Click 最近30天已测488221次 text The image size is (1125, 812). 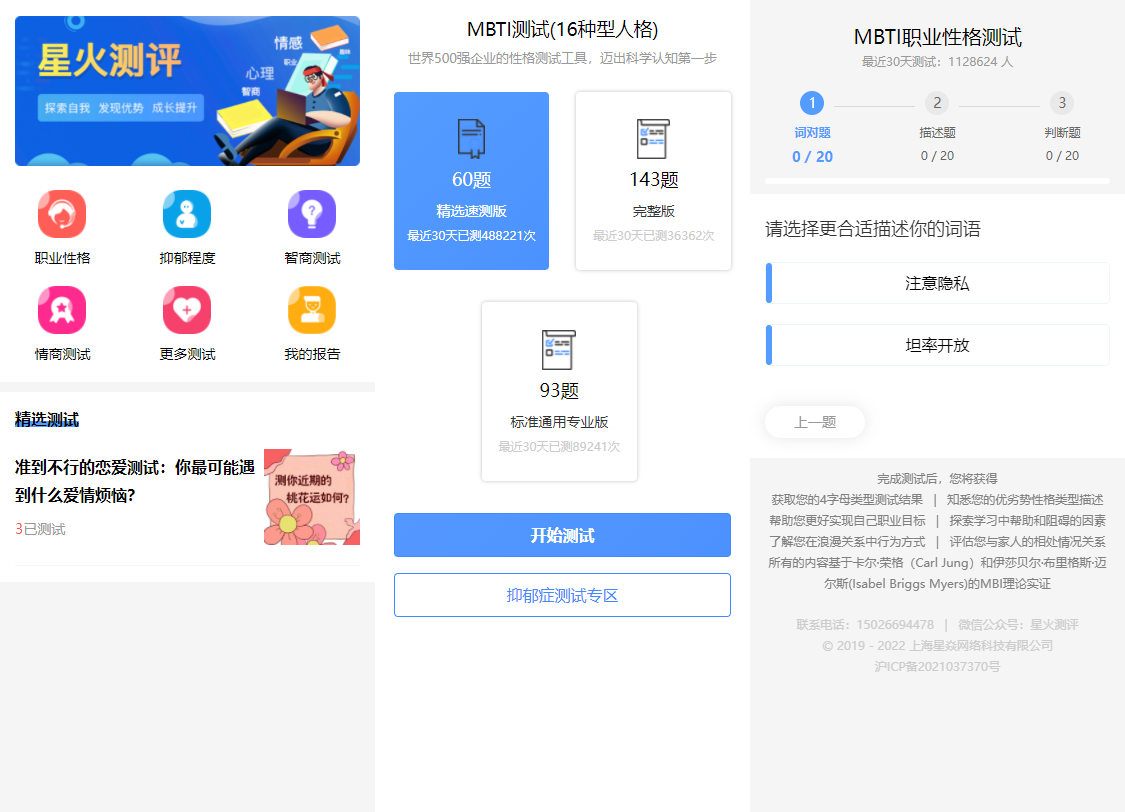[471, 235]
